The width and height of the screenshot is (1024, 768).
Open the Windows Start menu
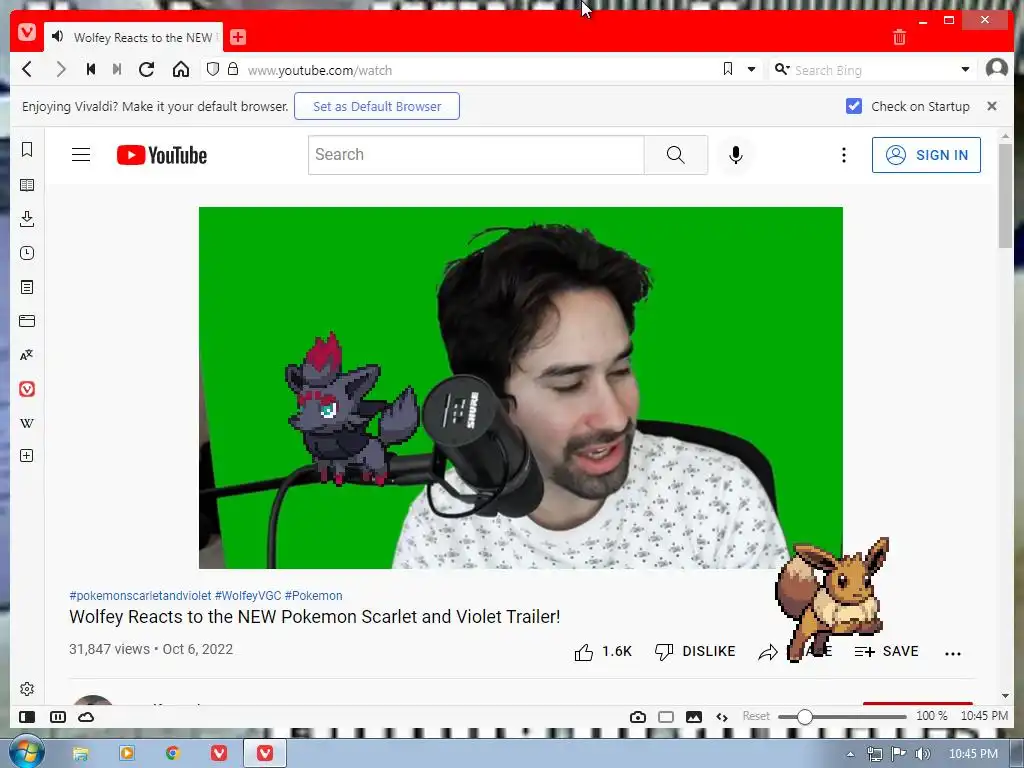click(26, 752)
